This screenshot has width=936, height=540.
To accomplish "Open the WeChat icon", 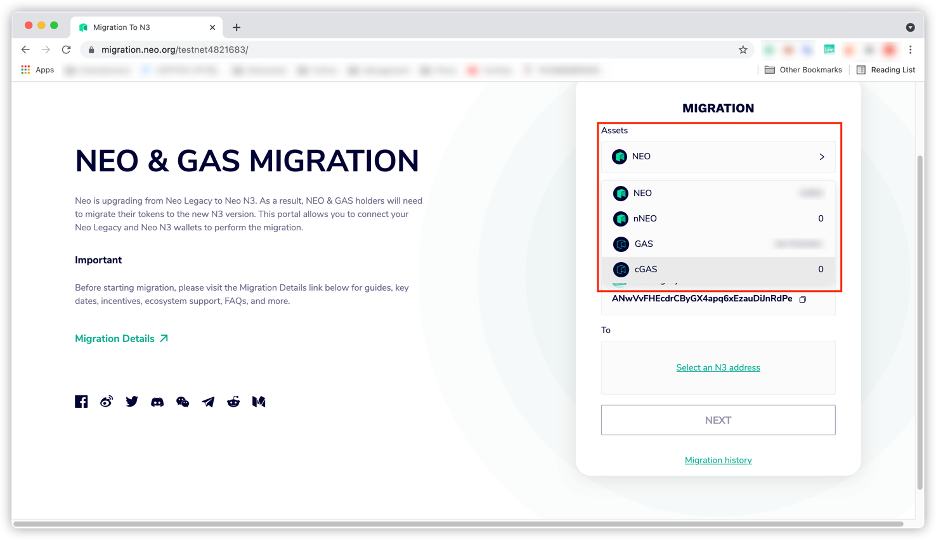I will (182, 401).
